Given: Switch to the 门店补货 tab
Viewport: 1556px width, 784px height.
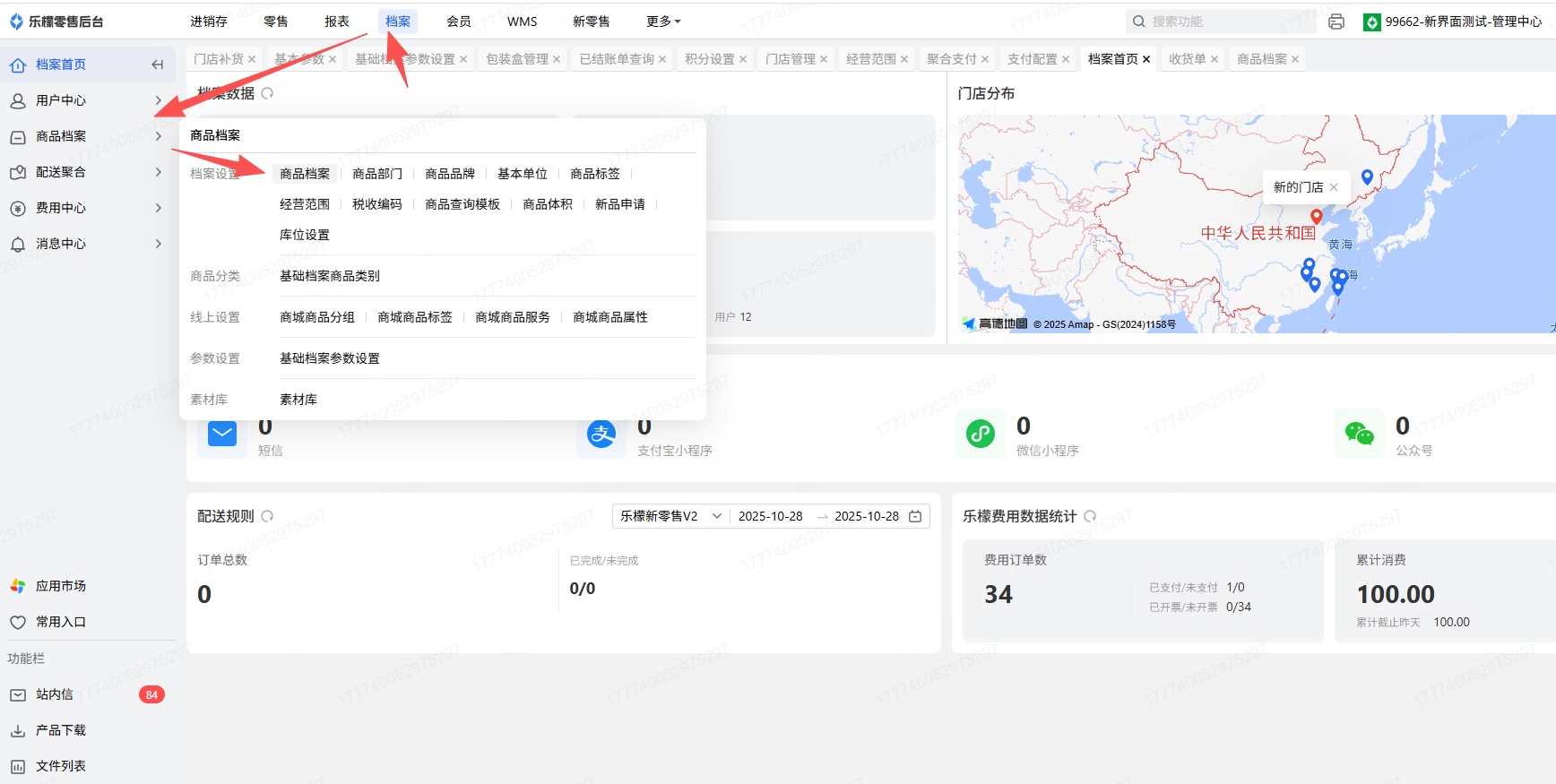Looking at the screenshot, I should (219, 59).
